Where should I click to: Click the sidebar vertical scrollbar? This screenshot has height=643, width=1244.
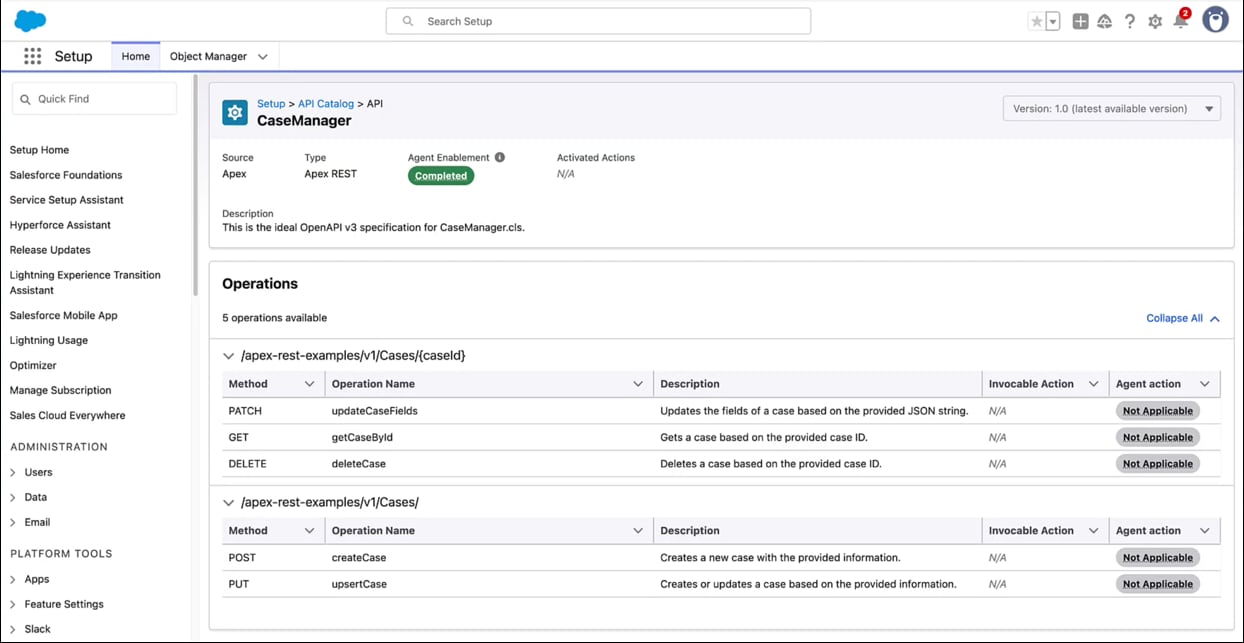195,187
